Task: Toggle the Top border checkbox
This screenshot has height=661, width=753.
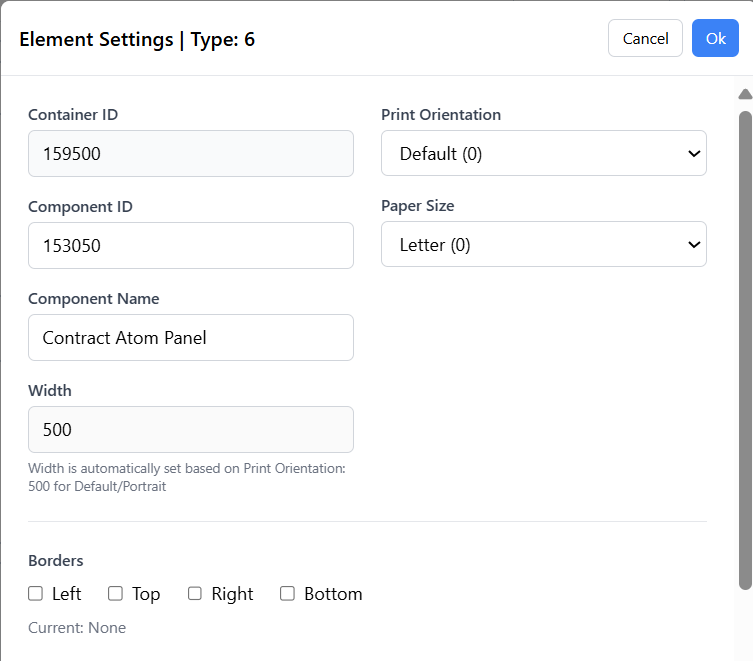Action: point(116,594)
